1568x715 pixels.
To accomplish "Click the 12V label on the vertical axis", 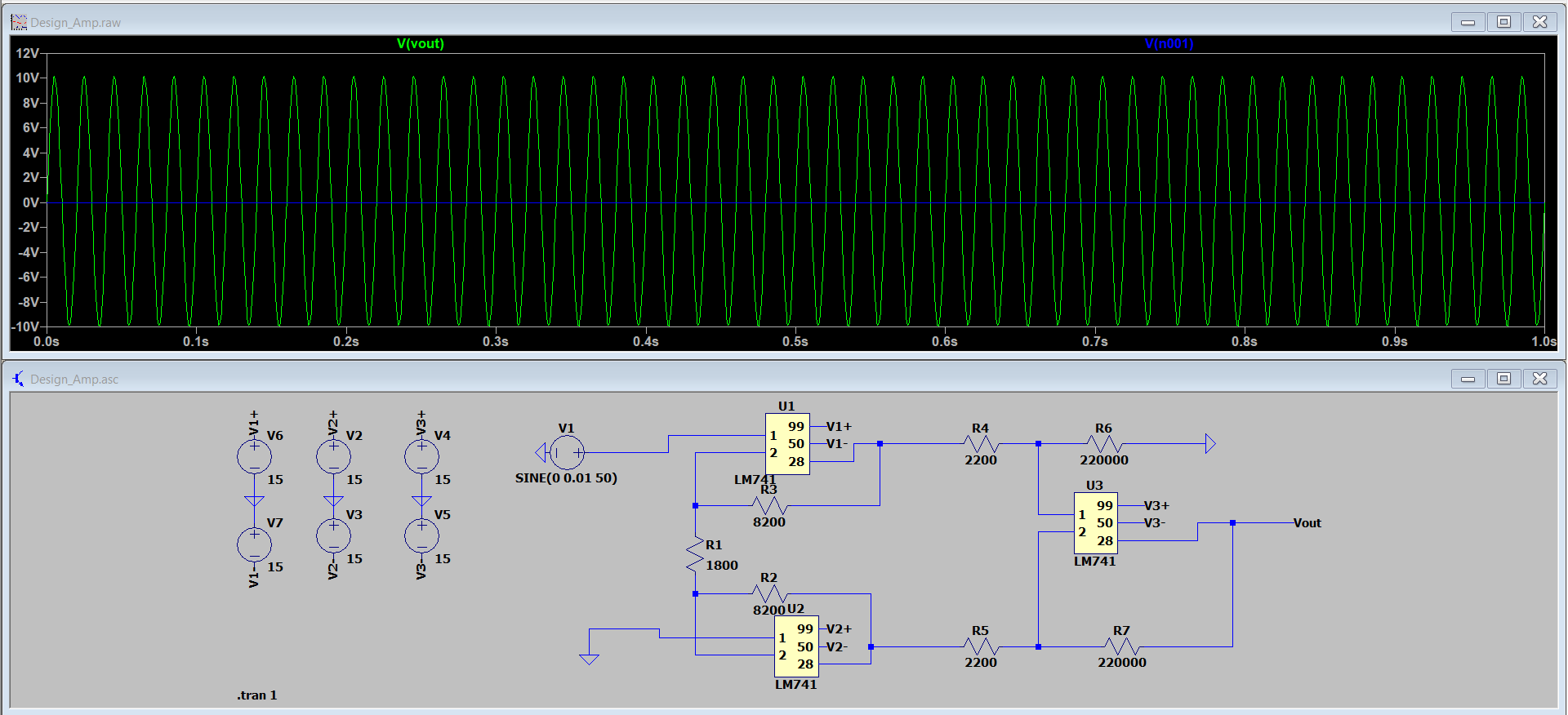I will pos(27,53).
